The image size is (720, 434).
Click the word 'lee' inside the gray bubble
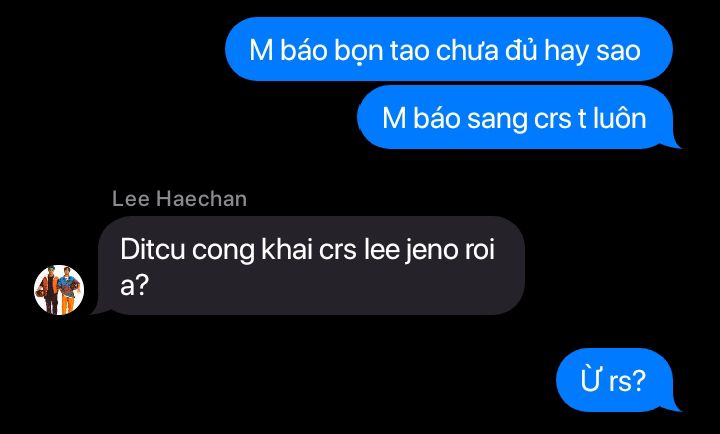381,250
